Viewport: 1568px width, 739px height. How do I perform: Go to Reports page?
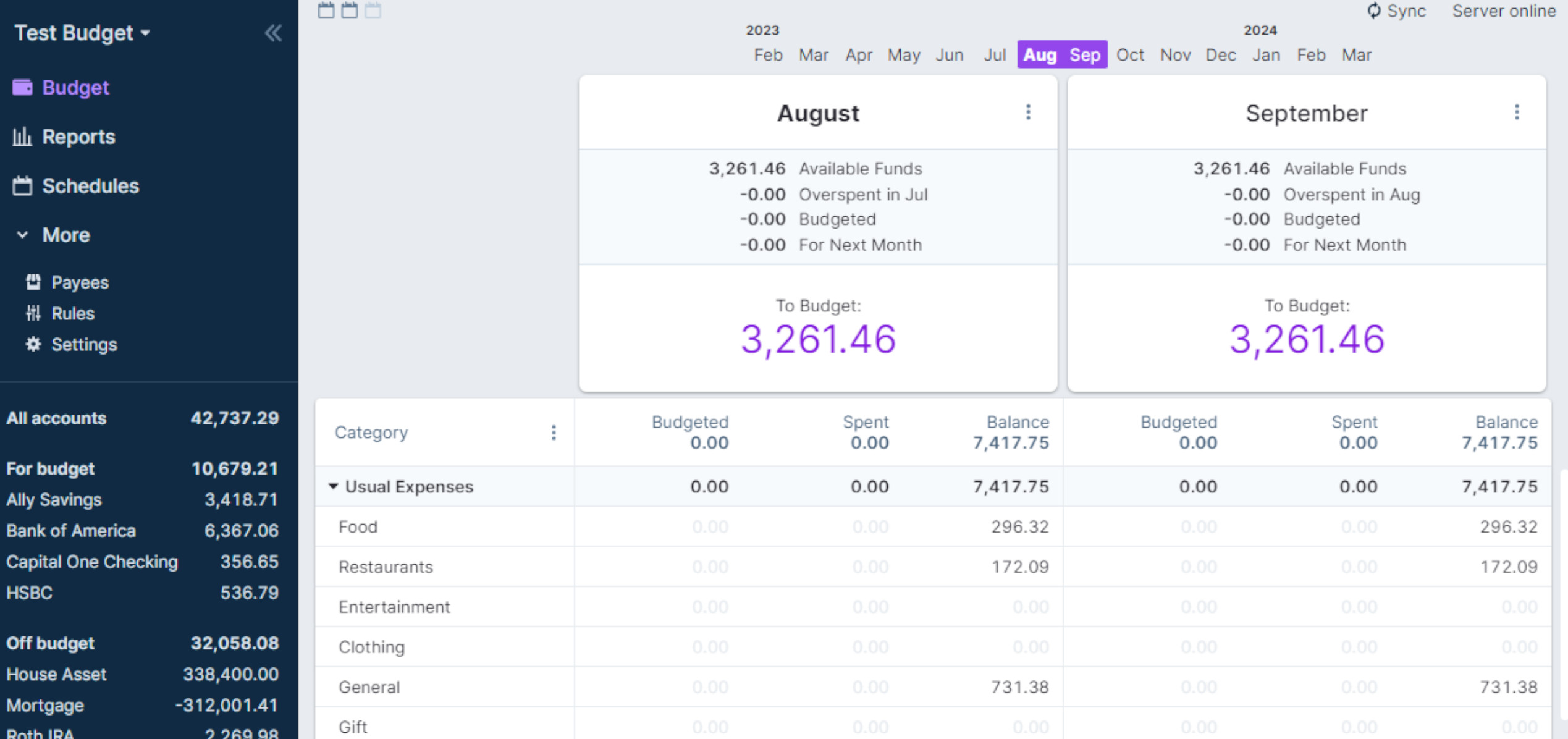tap(78, 137)
